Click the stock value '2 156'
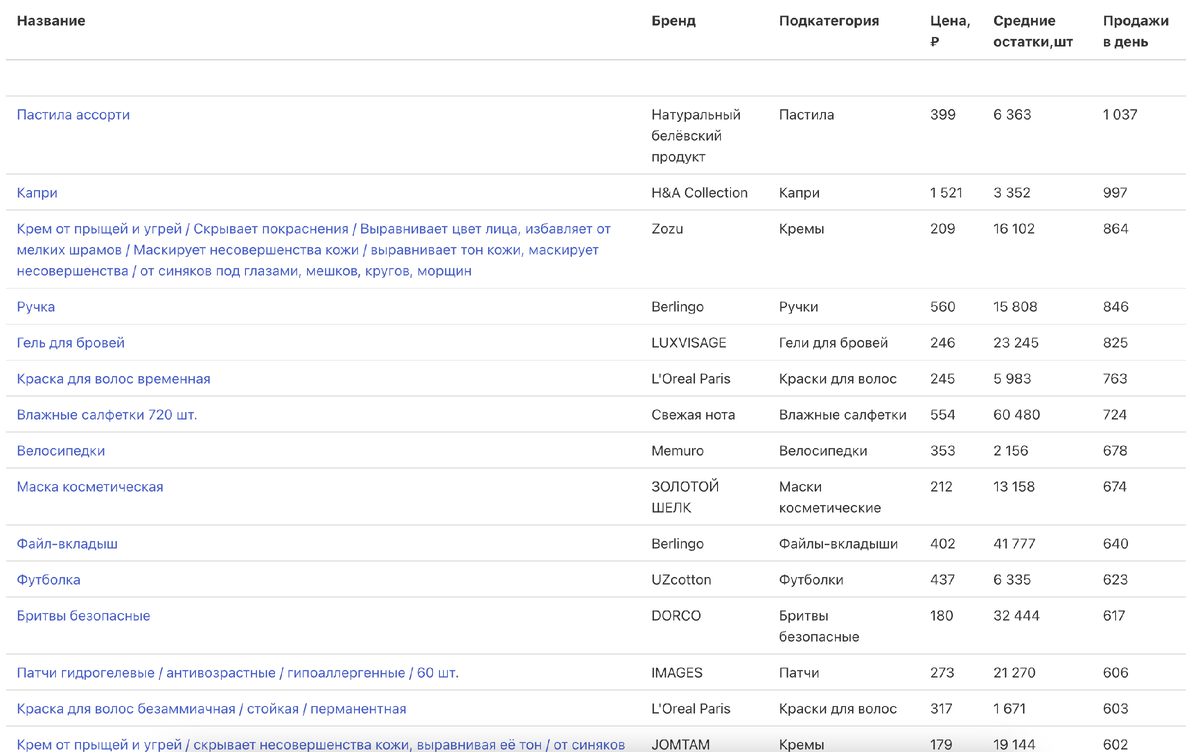Viewport: 1200px width, 752px height. tap(1011, 451)
